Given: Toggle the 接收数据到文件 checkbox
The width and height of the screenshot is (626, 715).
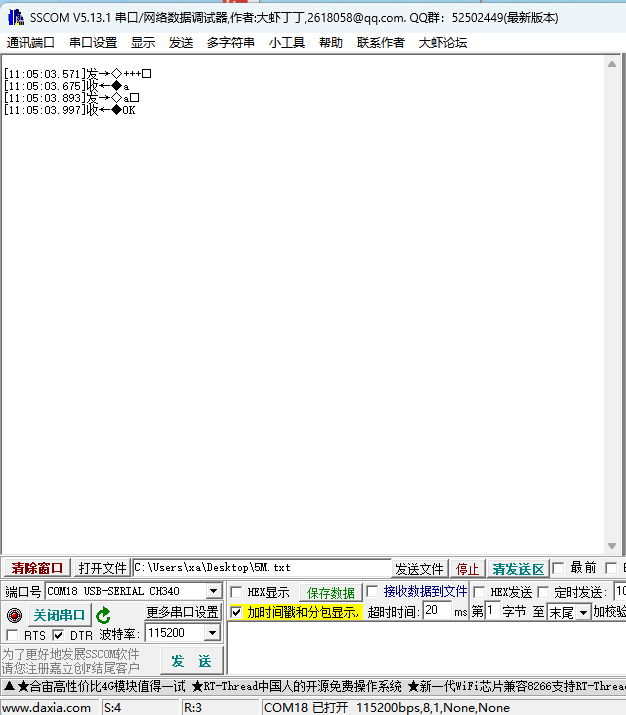Looking at the screenshot, I should [x=372, y=591].
